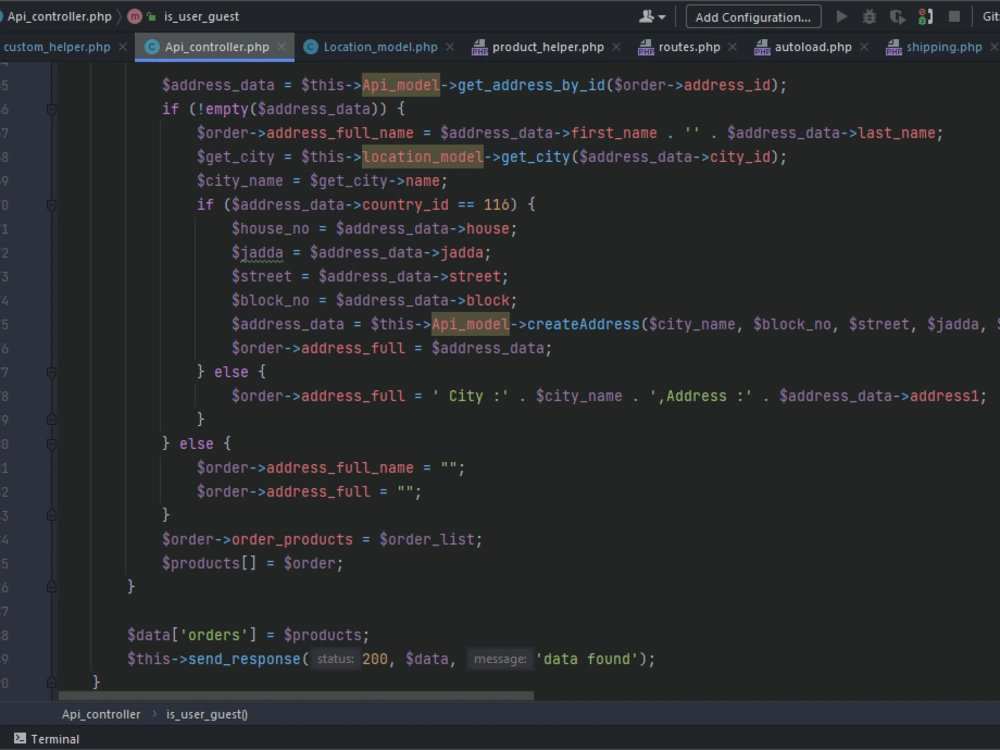Click highlighted location_model in get_city line

(422, 157)
